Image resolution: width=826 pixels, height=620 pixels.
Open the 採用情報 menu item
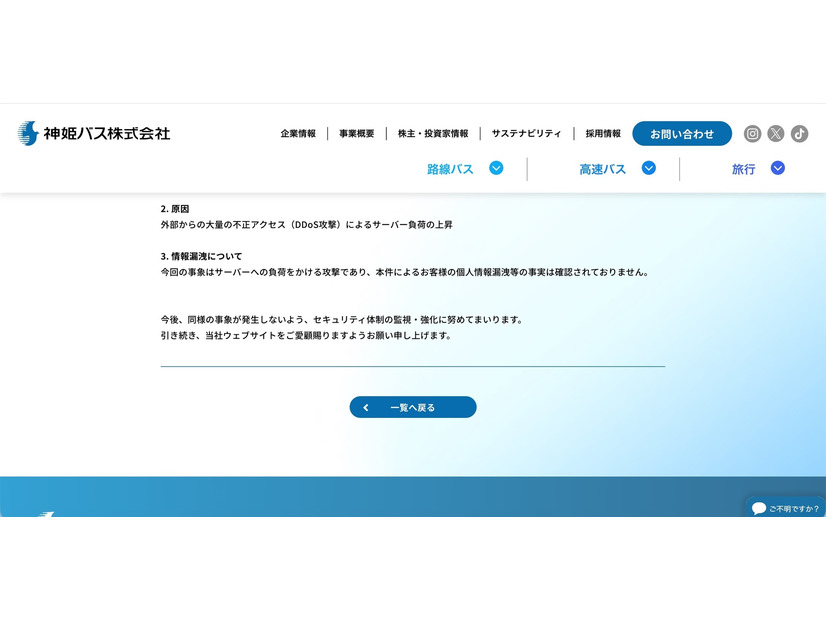(x=603, y=134)
